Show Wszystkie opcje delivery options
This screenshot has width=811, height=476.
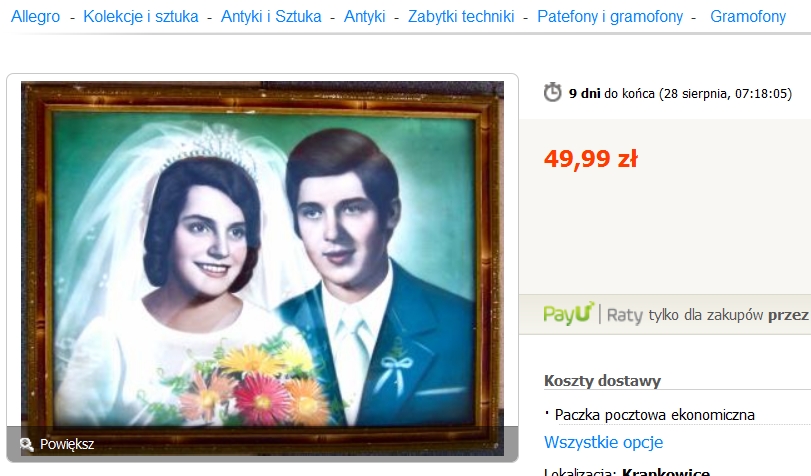pyautogui.click(x=604, y=442)
